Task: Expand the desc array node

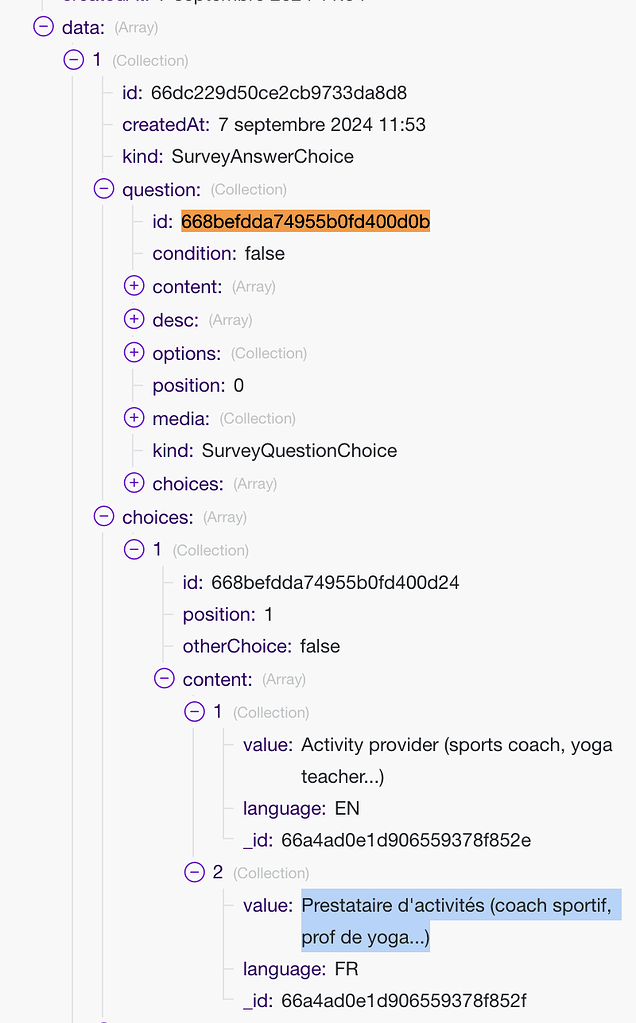Action: pyautogui.click(x=134, y=320)
